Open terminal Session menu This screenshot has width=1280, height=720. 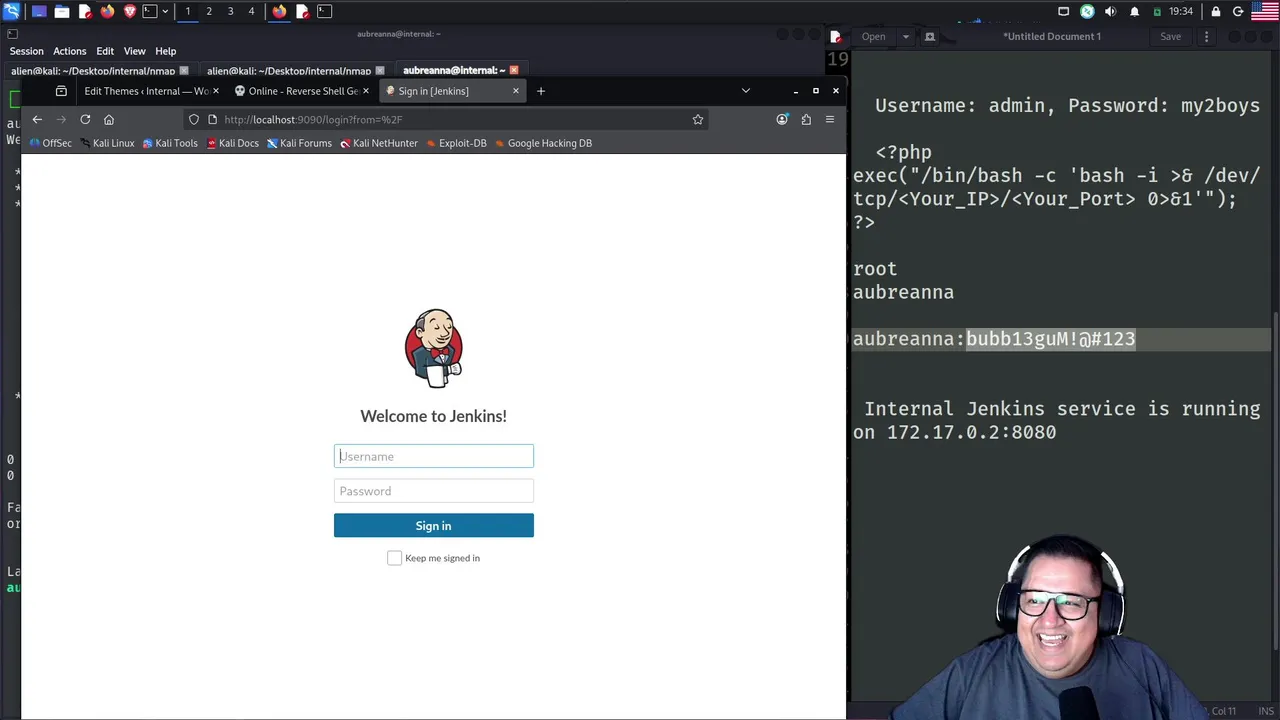[26, 51]
